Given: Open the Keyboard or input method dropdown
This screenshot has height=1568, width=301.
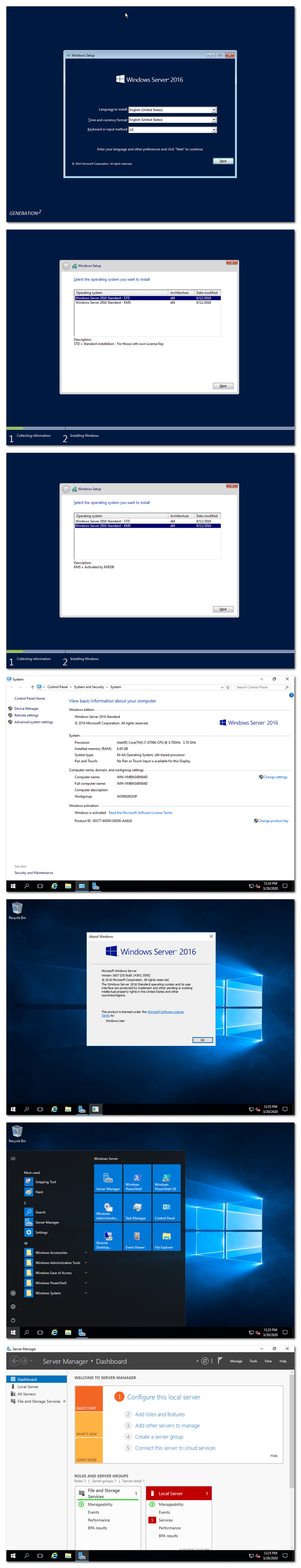Looking at the screenshot, I should pyautogui.click(x=172, y=129).
